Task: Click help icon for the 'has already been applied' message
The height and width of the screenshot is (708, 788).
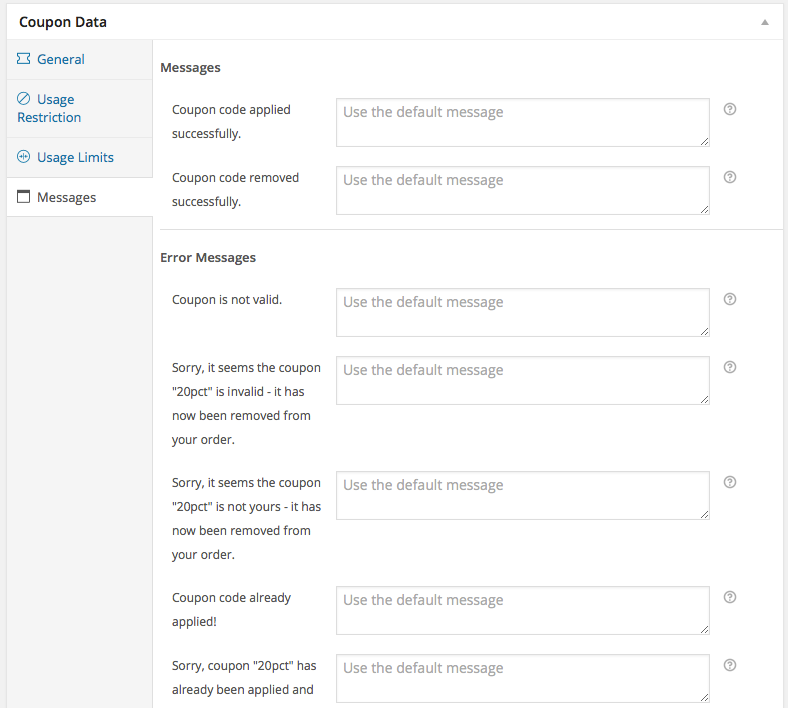Action: (x=730, y=665)
